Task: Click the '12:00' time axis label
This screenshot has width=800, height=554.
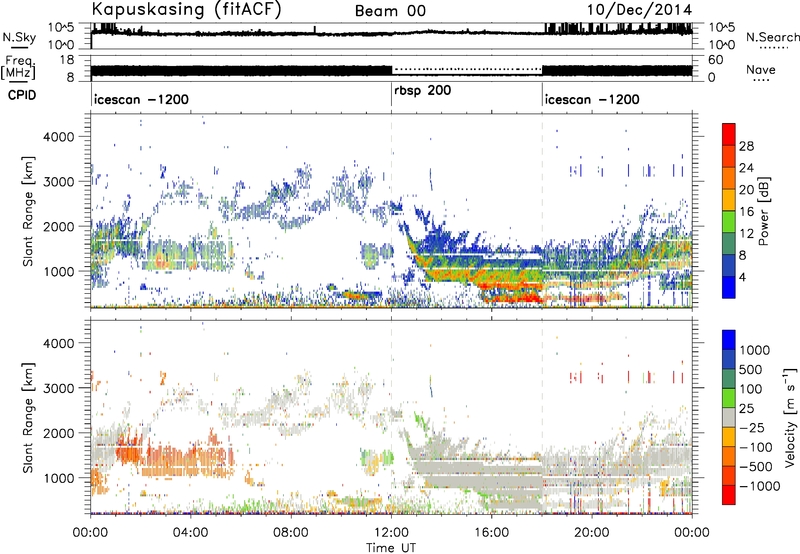Action: tap(391, 533)
